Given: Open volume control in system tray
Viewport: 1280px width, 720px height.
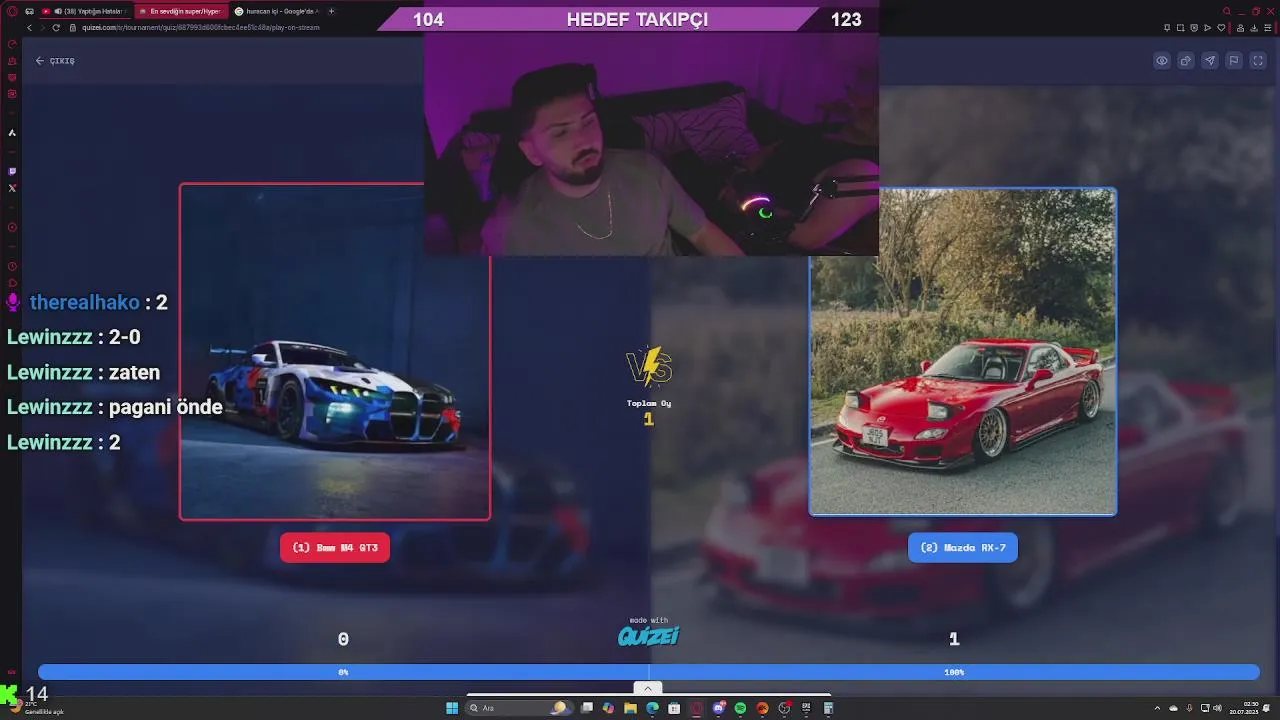Looking at the screenshot, I should pyautogui.click(x=1217, y=708).
